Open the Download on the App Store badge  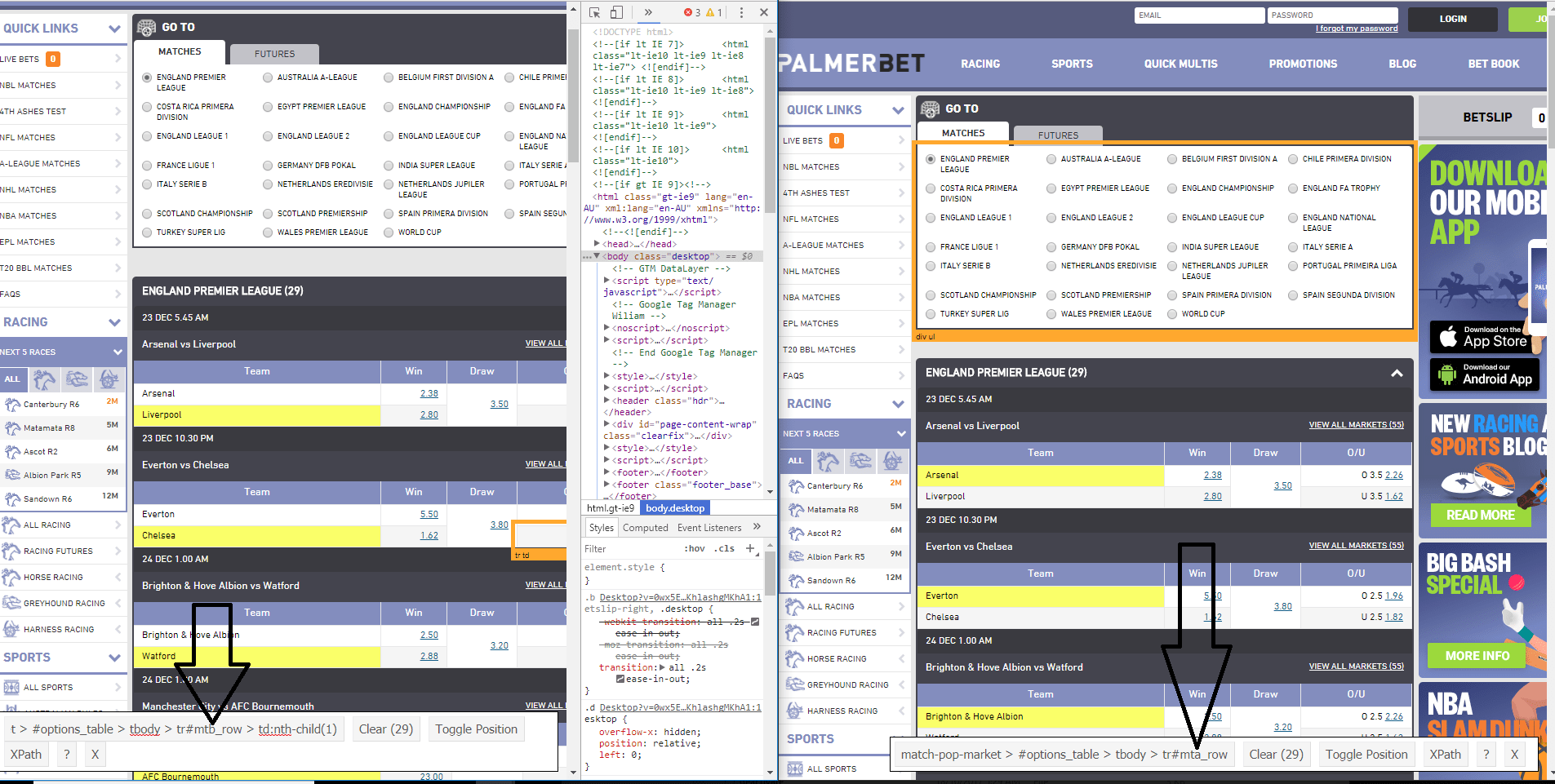point(1484,337)
